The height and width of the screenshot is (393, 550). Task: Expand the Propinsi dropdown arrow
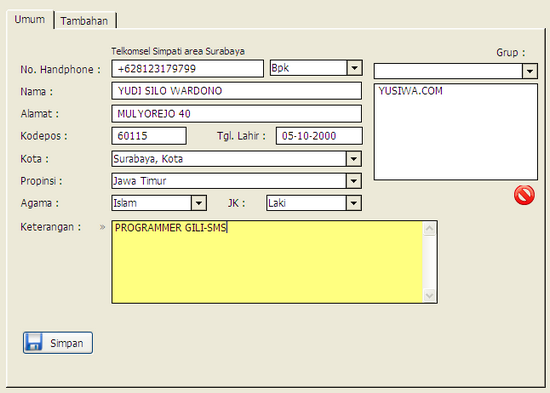(x=354, y=181)
